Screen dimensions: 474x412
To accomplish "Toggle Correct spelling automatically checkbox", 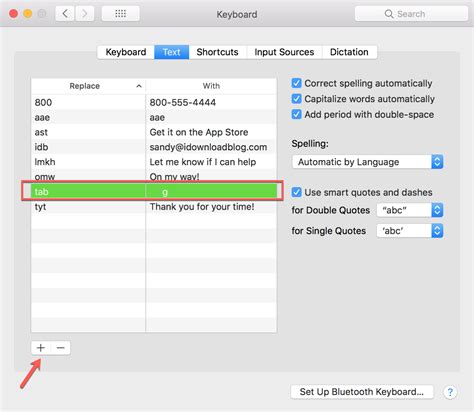I will point(296,83).
